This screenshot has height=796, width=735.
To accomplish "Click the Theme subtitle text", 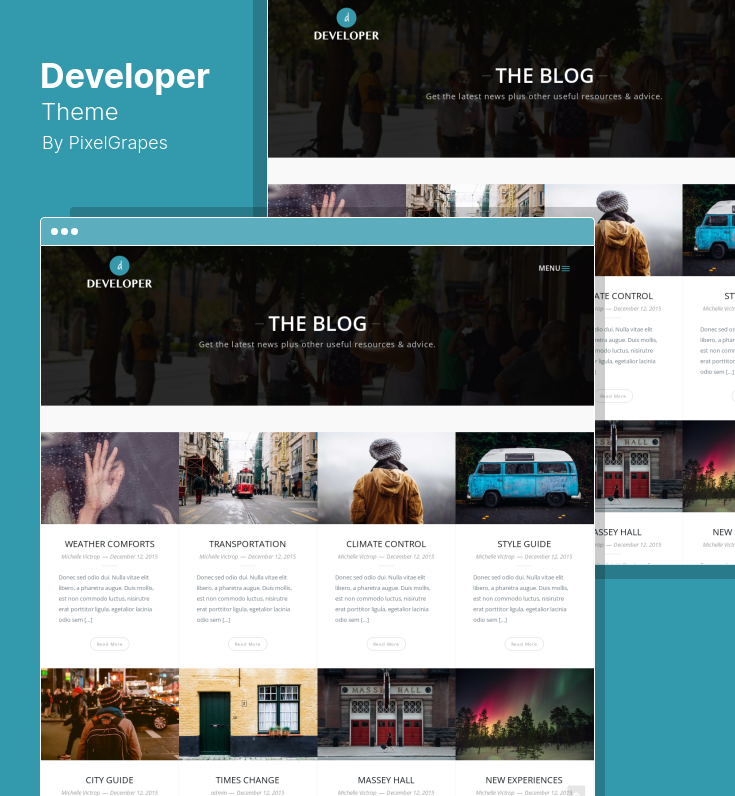I will pos(80,112).
